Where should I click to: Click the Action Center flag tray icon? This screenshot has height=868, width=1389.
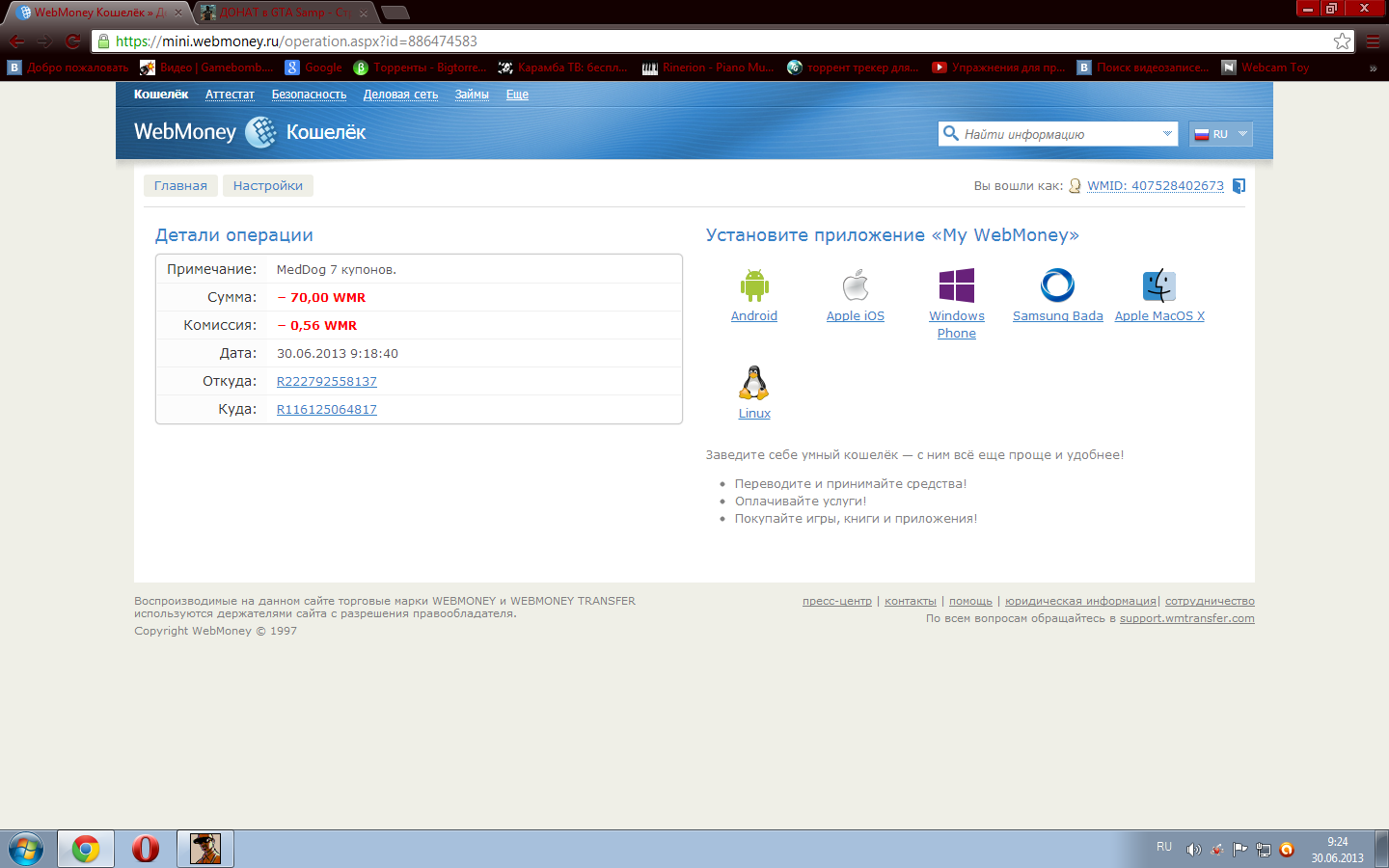[1240, 850]
